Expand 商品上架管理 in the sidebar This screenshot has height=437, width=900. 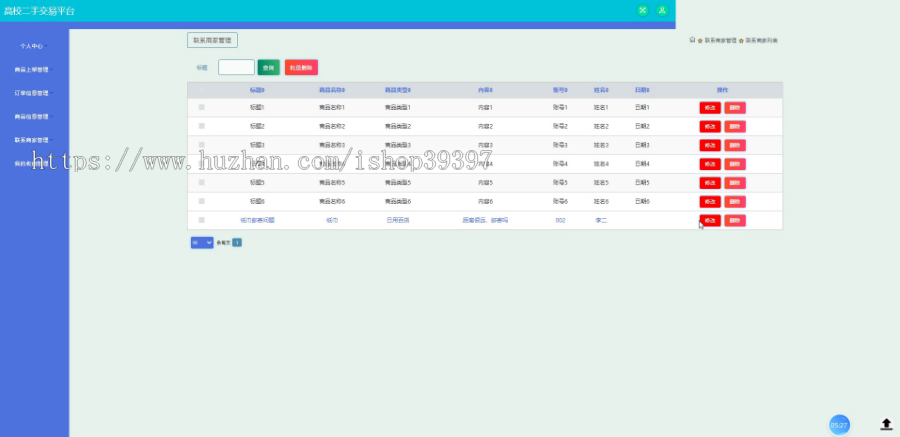[x=34, y=69]
